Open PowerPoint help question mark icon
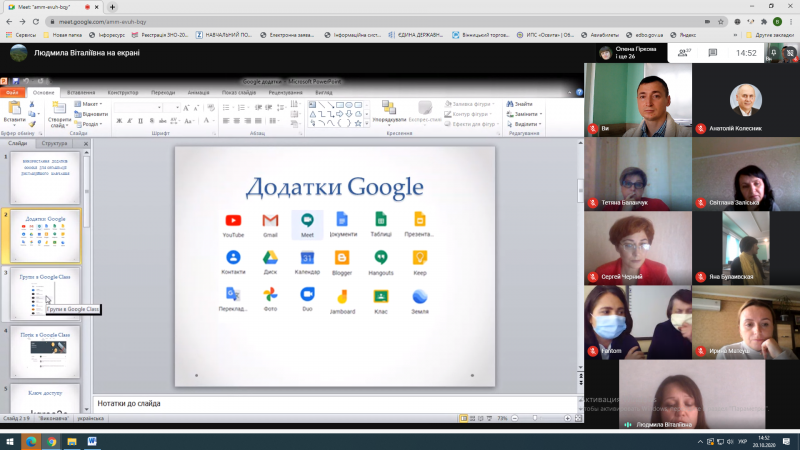The width and height of the screenshot is (800, 450). (579, 92)
